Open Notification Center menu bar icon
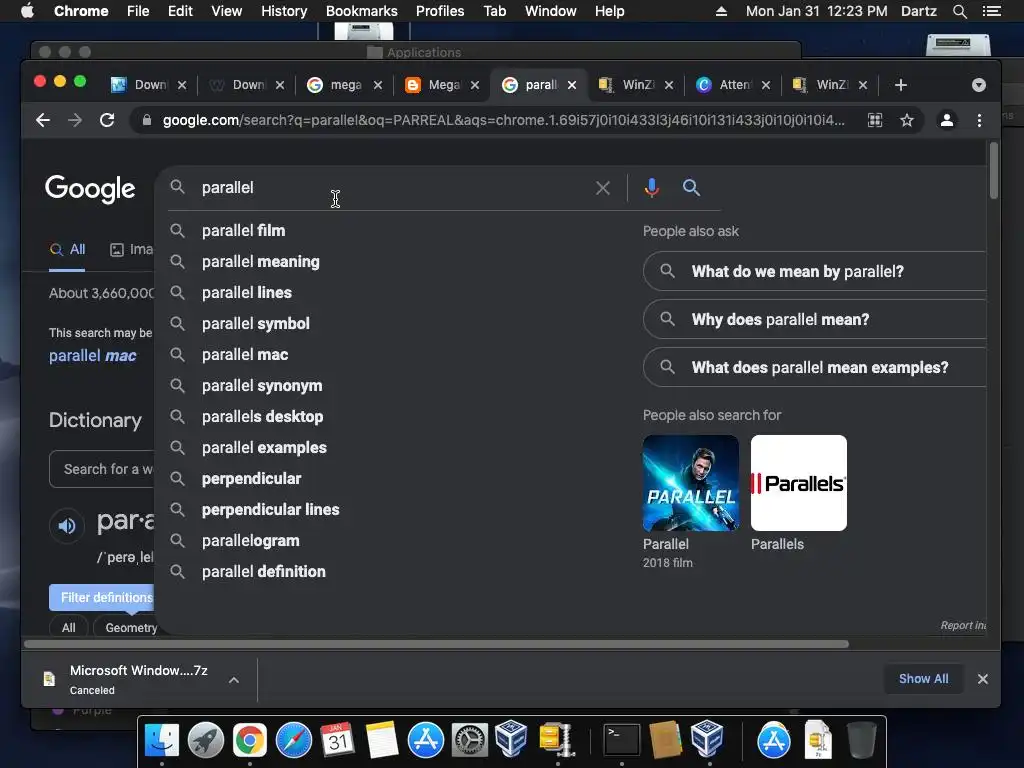 [991, 11]
